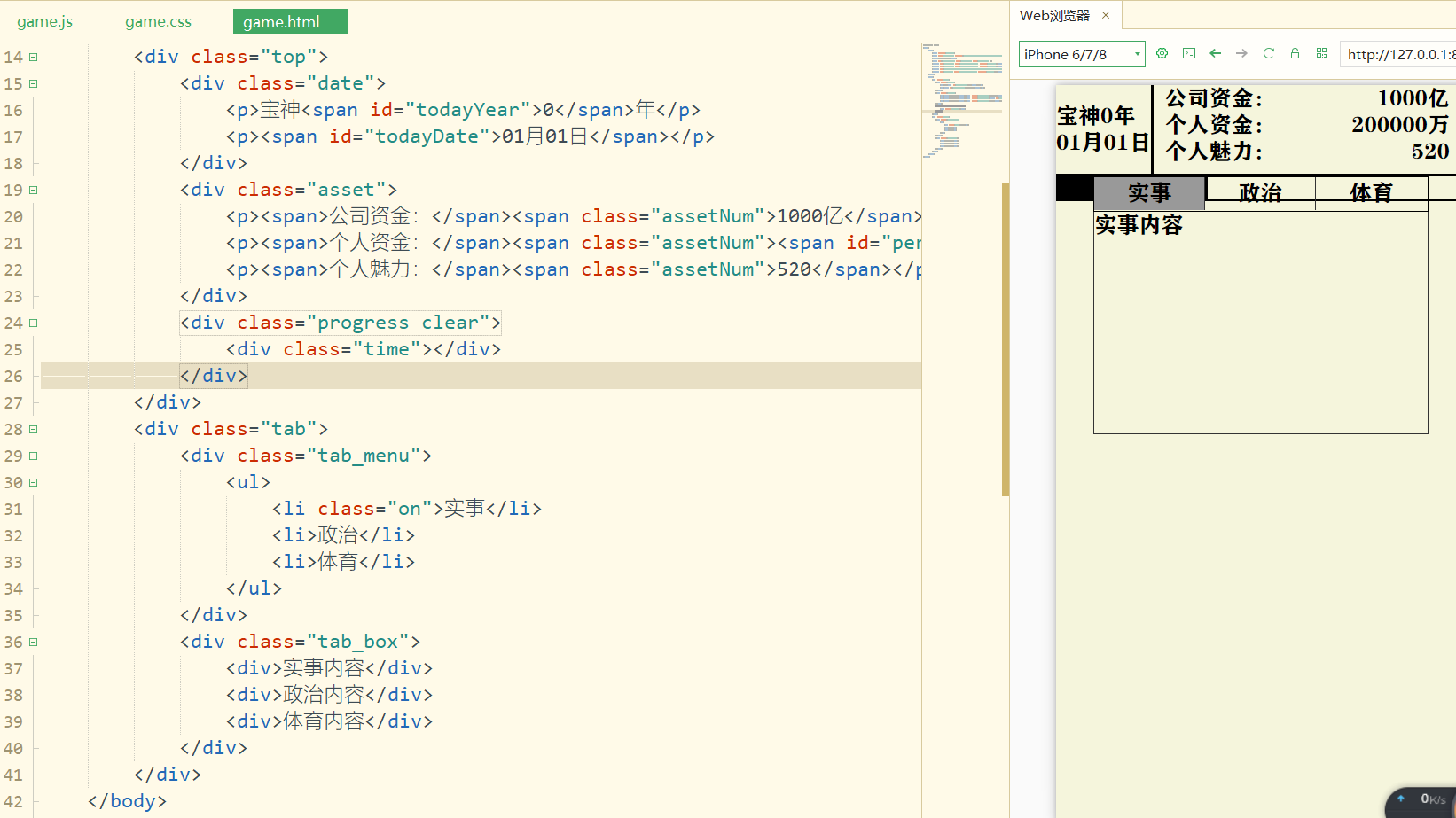Switch to the game.js tab
The image size is (1456, 818).
[44, 21]
